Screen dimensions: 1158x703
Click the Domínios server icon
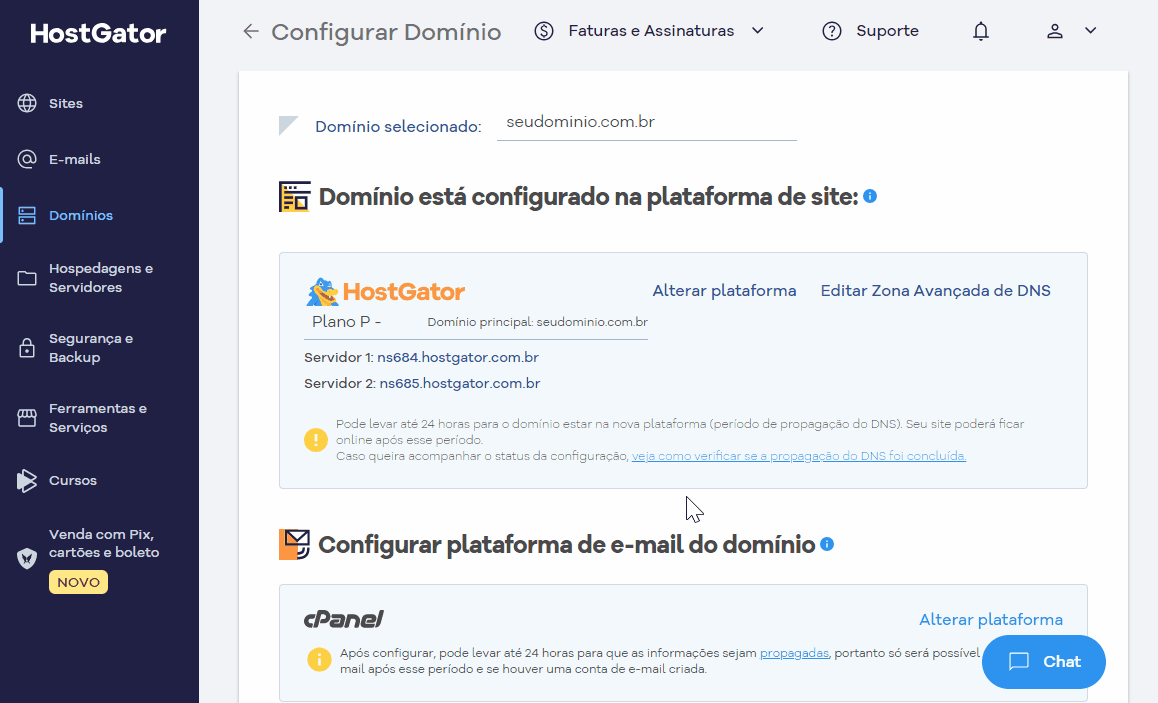point(27,216)
